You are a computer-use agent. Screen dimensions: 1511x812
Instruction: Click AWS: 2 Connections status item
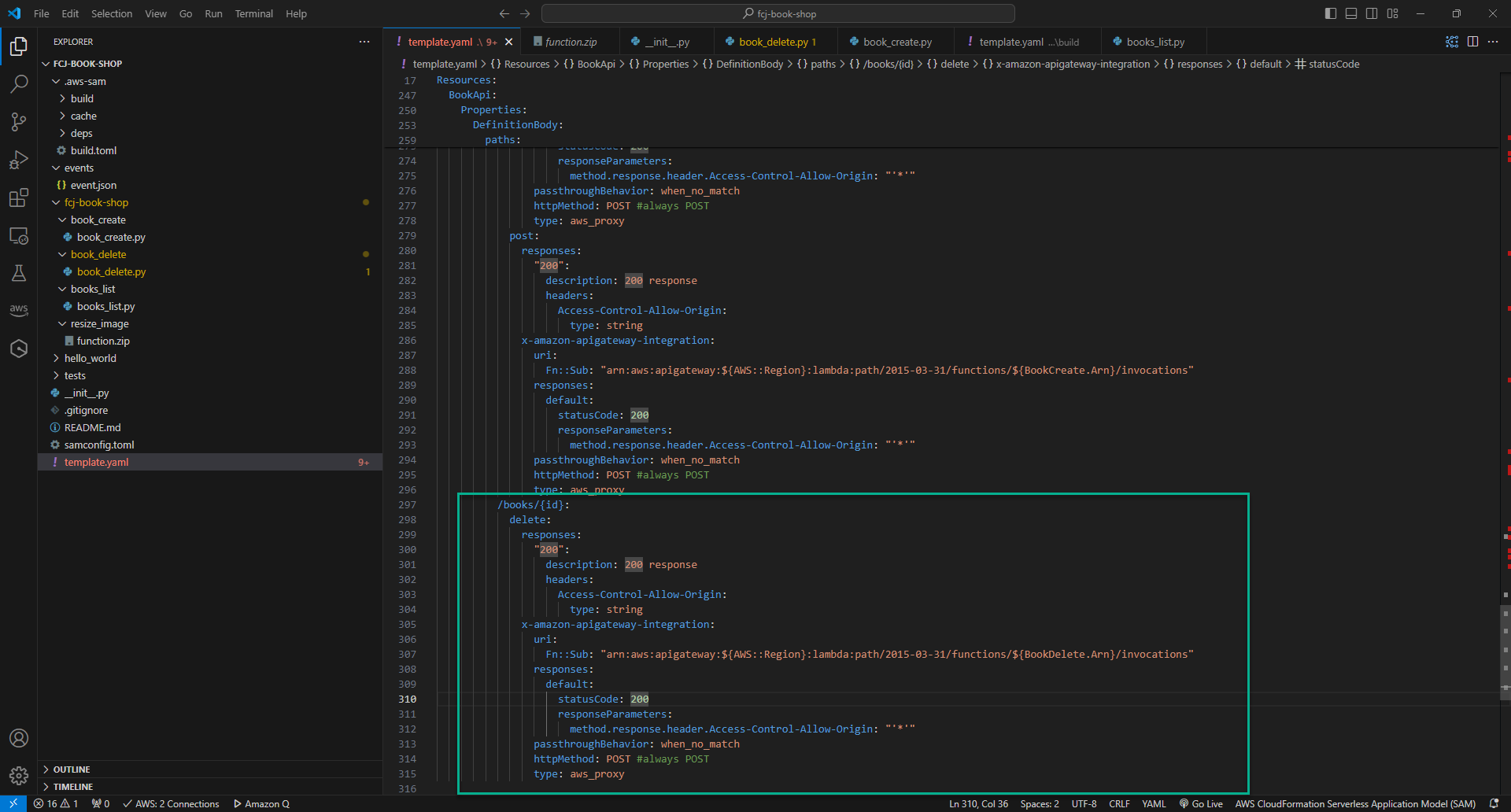click(x=171, y=803)
